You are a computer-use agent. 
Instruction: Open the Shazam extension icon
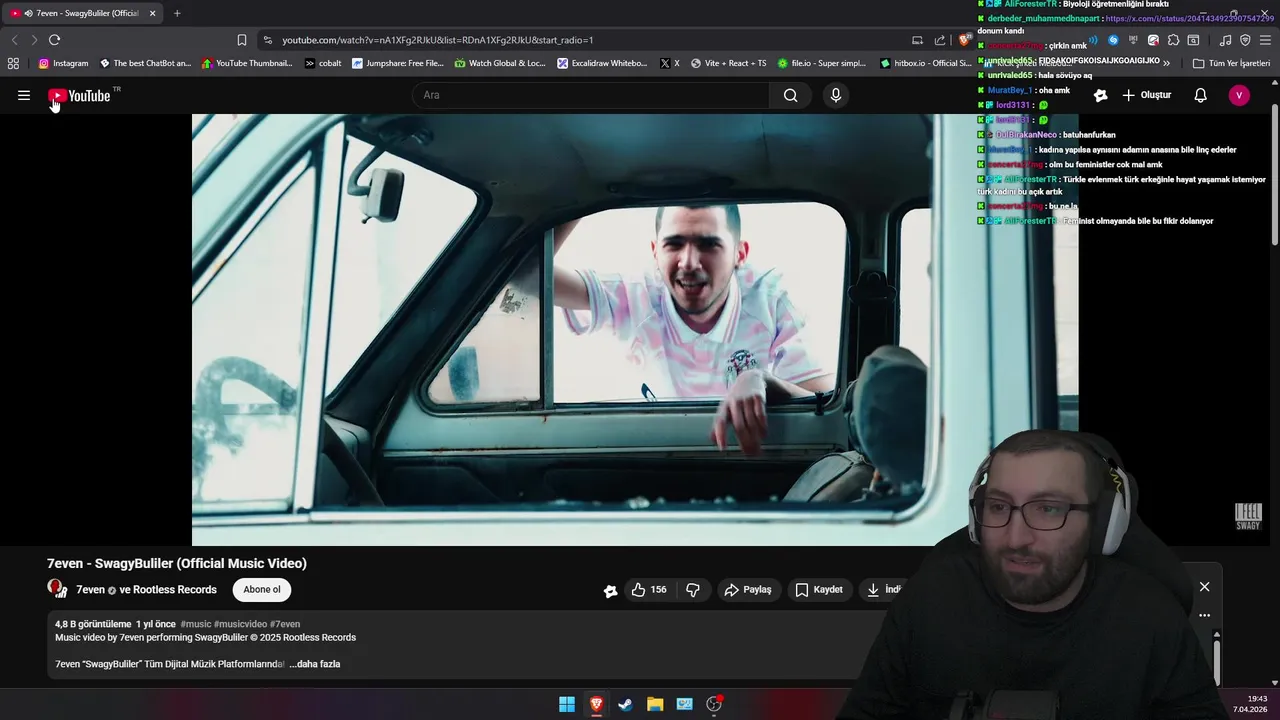(1113, 40)
